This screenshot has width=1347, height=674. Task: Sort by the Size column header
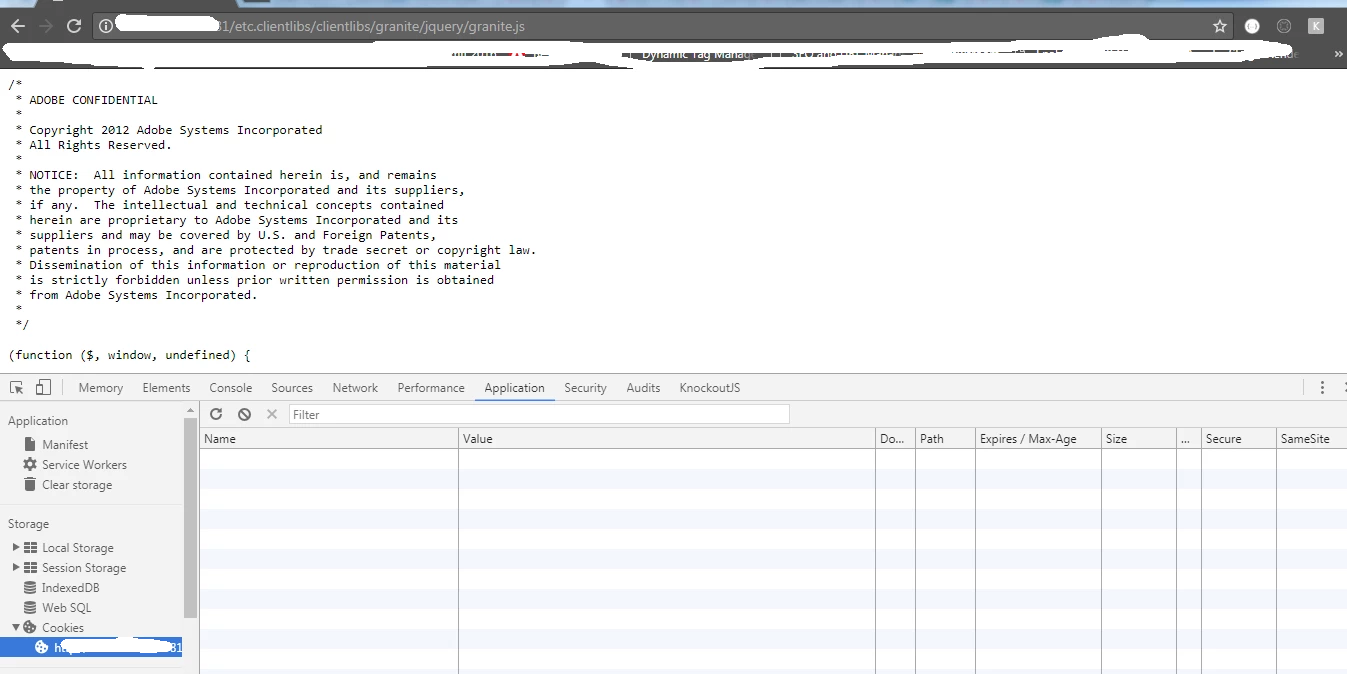click(1139, 438)
